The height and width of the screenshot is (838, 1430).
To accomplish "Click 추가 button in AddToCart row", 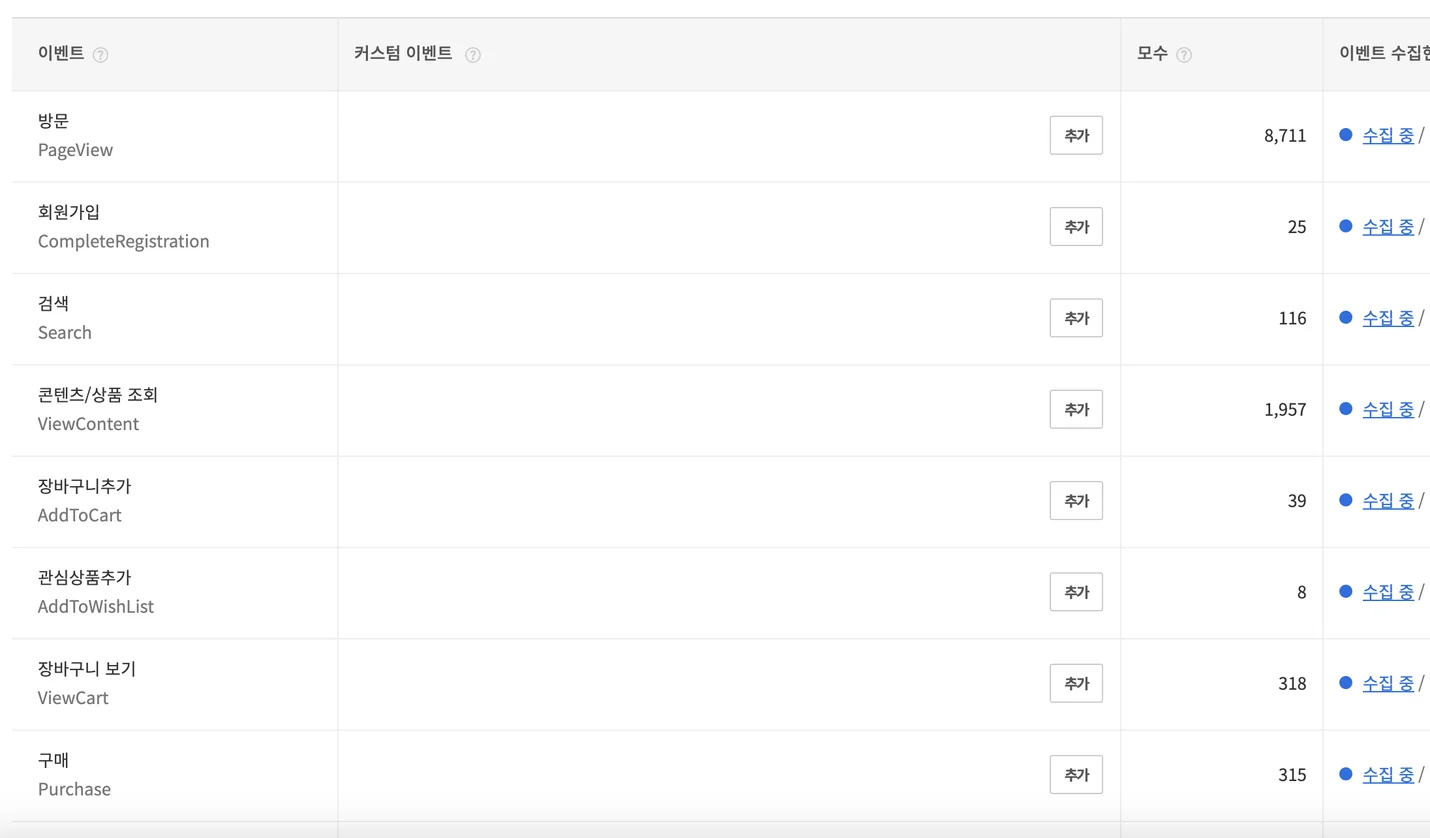I will pyautogui.click(x=1076, y=501).
